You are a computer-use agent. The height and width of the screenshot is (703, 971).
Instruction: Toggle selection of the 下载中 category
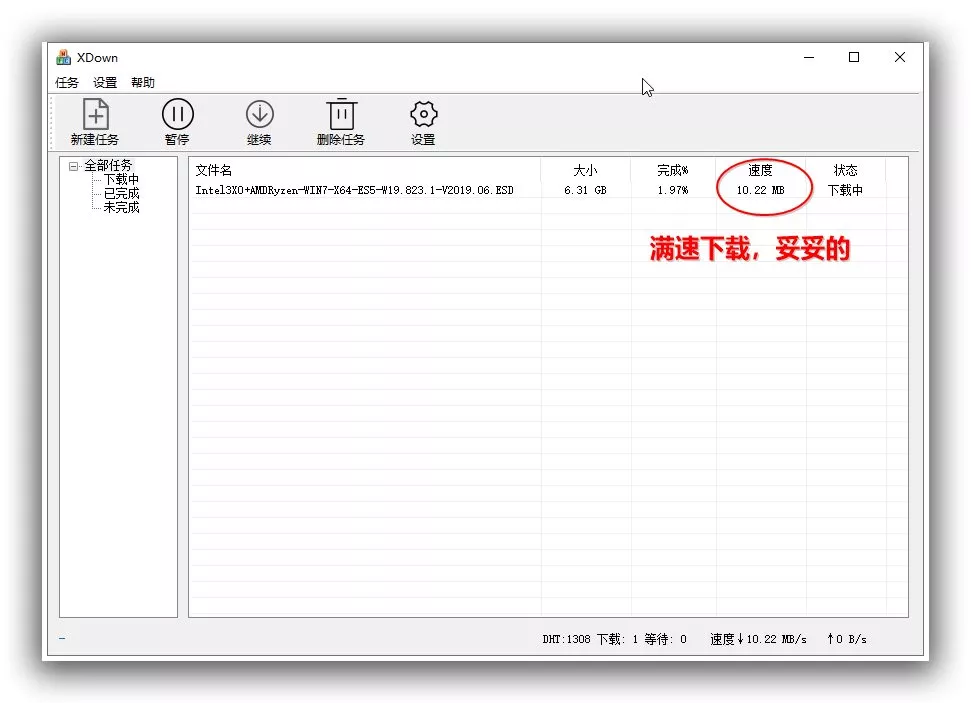pyautogui.click(x=120, y=179)
